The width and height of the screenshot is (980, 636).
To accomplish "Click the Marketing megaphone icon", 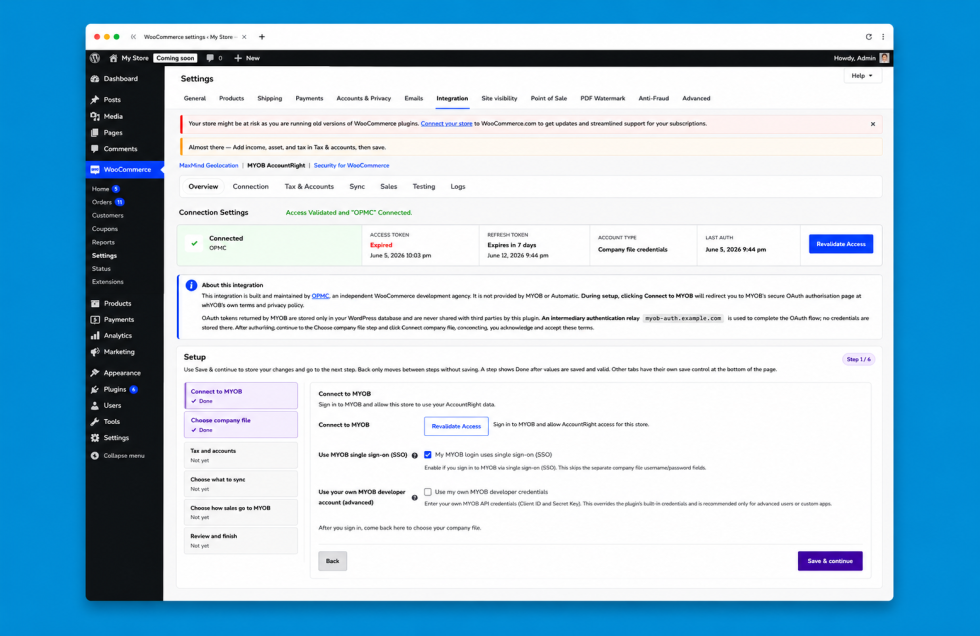I will [x=95, y=352].
